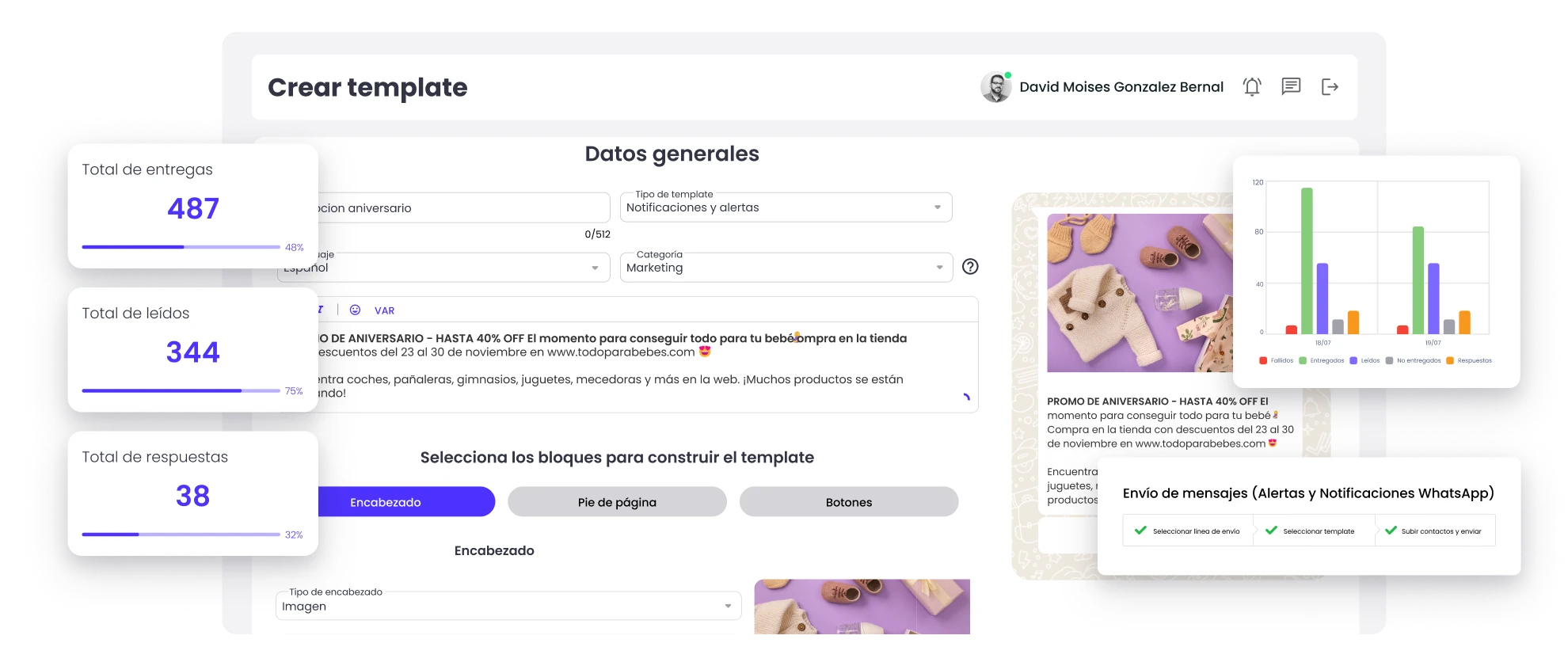Select the Botones block
Viewport: 1568px width, 662px height.
pos(849,502)
